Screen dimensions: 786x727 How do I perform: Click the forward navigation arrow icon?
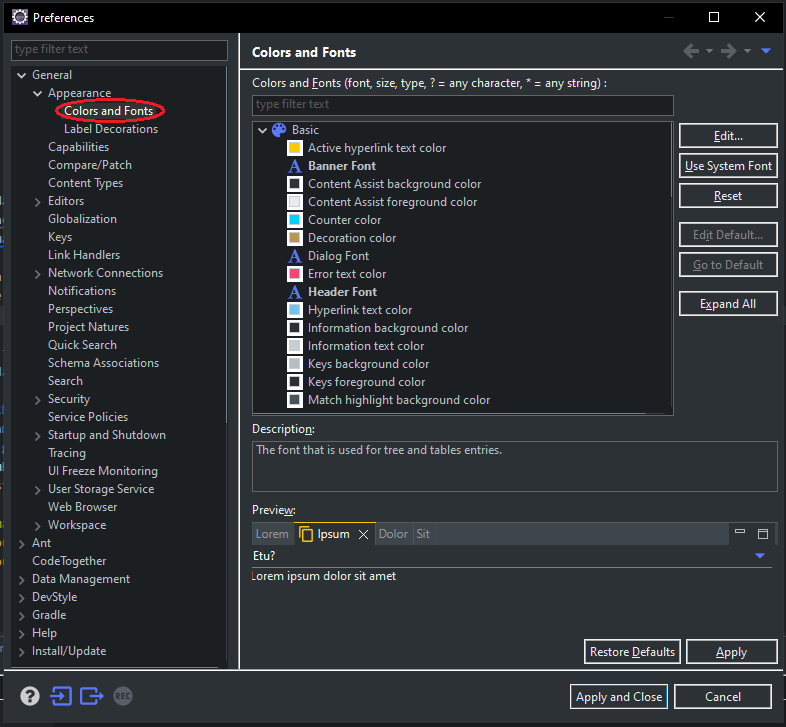pyautogui.click(x=728, y=51)
